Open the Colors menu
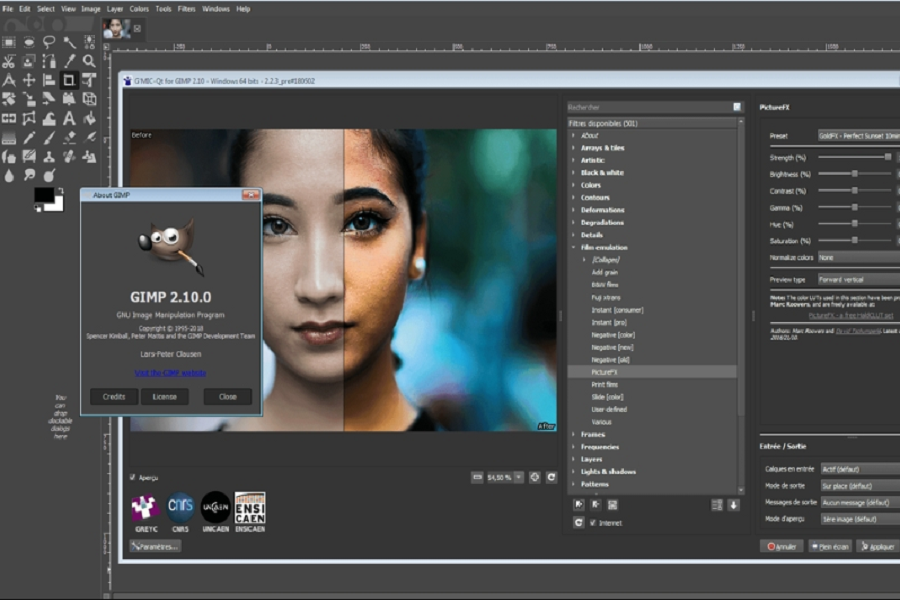This screenshot has width=900, height=600. 139,9
